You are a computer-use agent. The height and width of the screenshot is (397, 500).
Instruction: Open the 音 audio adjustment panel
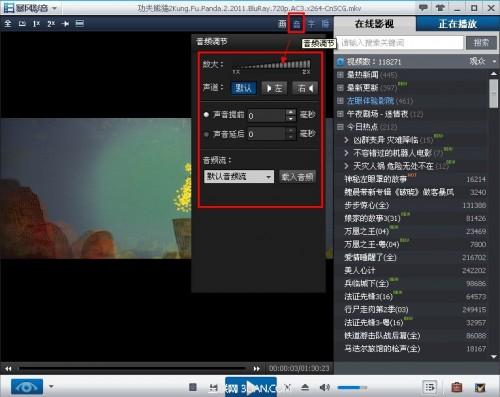point(296,24)
